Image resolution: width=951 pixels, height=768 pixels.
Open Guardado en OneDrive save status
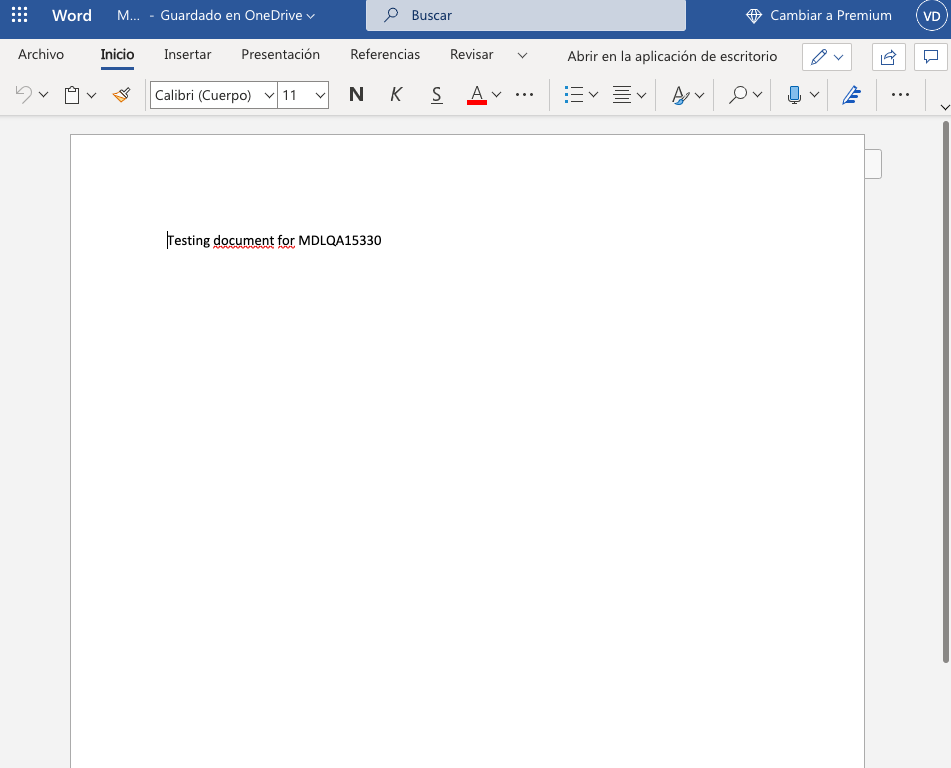(x=237, y=15)
